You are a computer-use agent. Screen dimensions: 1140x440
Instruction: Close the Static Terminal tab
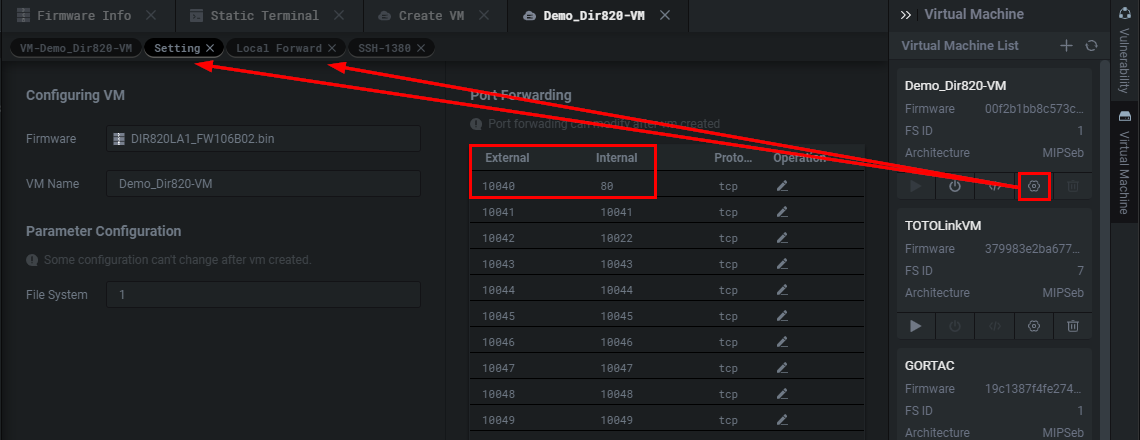tap(338, 15)
